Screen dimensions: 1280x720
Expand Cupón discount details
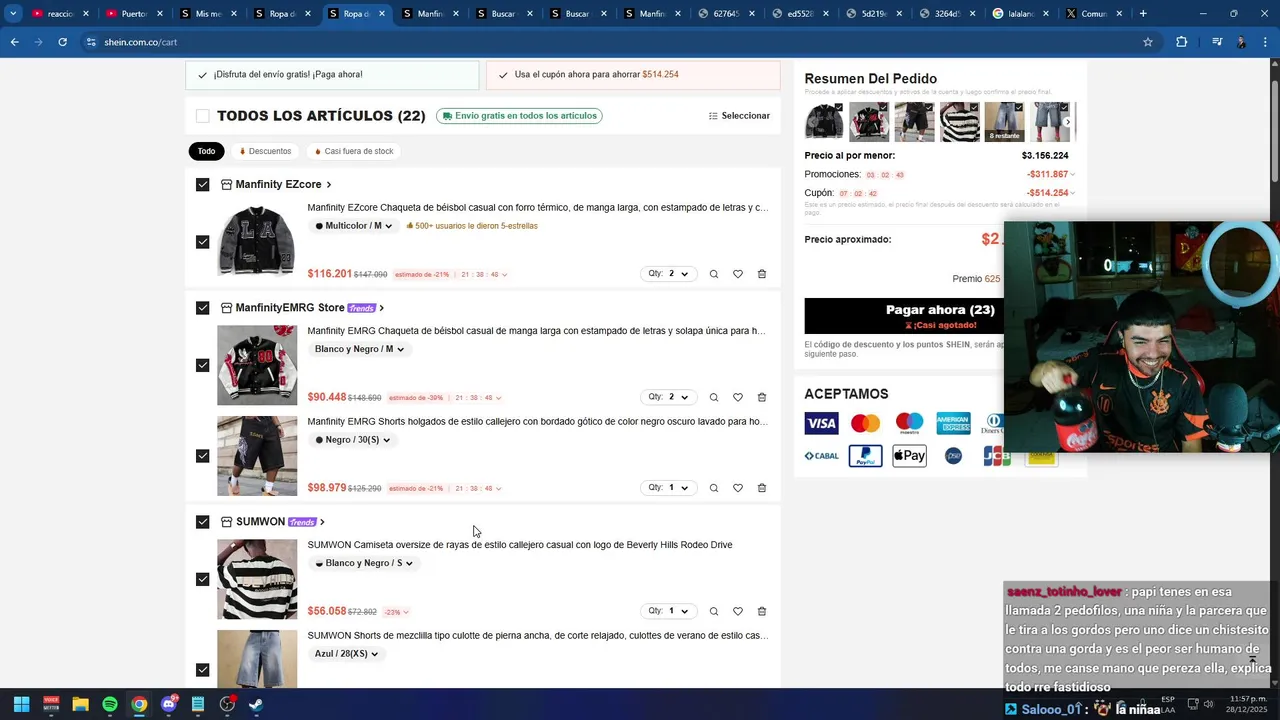point(1073,193)
